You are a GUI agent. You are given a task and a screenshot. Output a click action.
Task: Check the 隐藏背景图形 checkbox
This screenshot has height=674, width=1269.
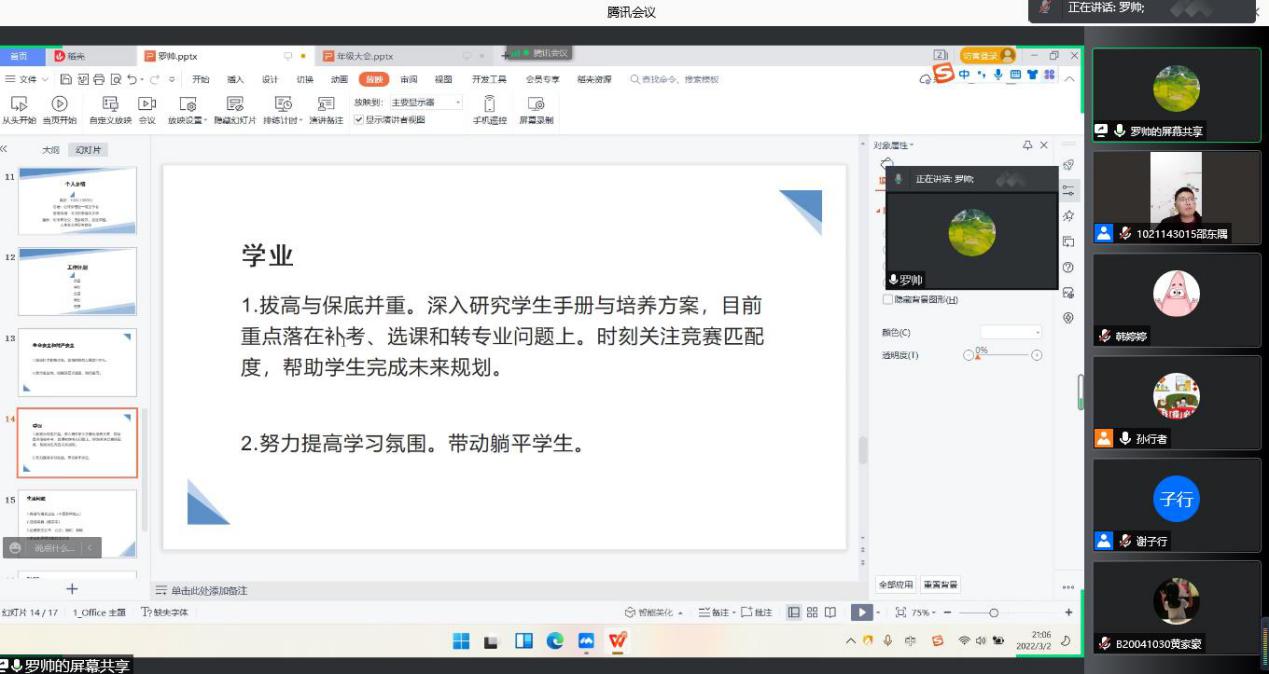point(887,299)
